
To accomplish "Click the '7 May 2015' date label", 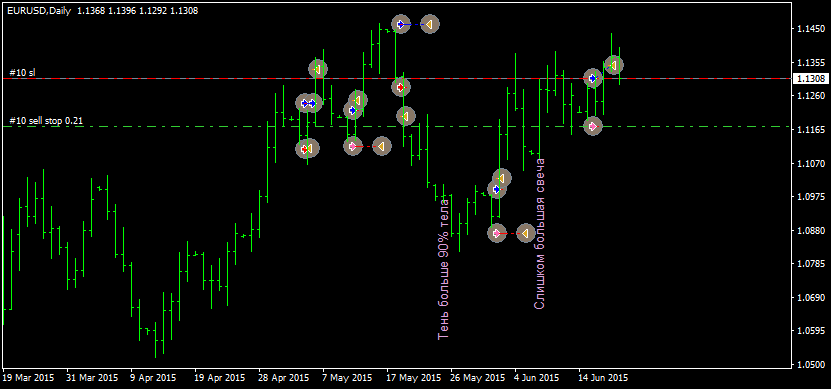I will pos(348,378).
